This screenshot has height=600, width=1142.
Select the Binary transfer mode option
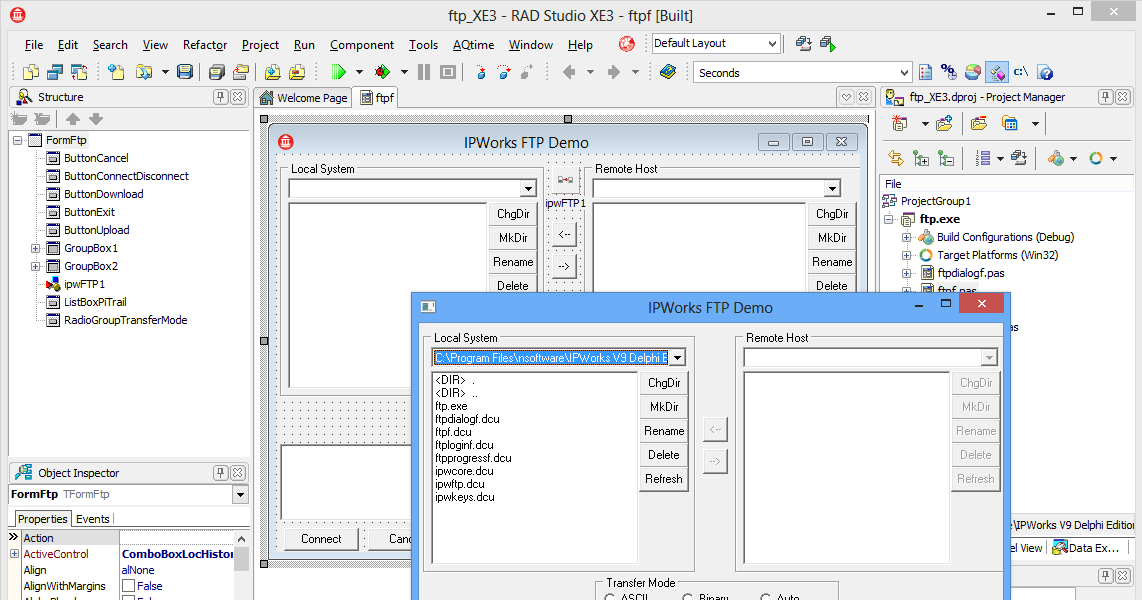688,597
